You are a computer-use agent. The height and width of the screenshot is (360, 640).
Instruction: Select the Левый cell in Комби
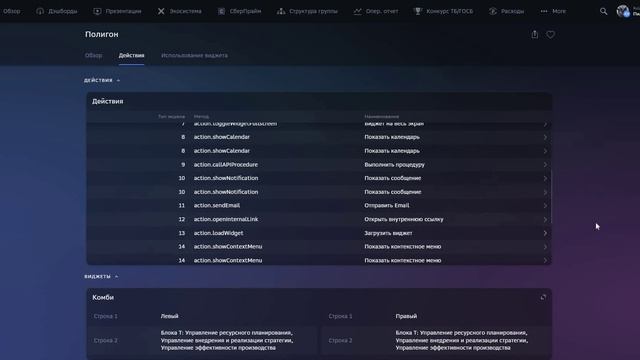(169, 316)
